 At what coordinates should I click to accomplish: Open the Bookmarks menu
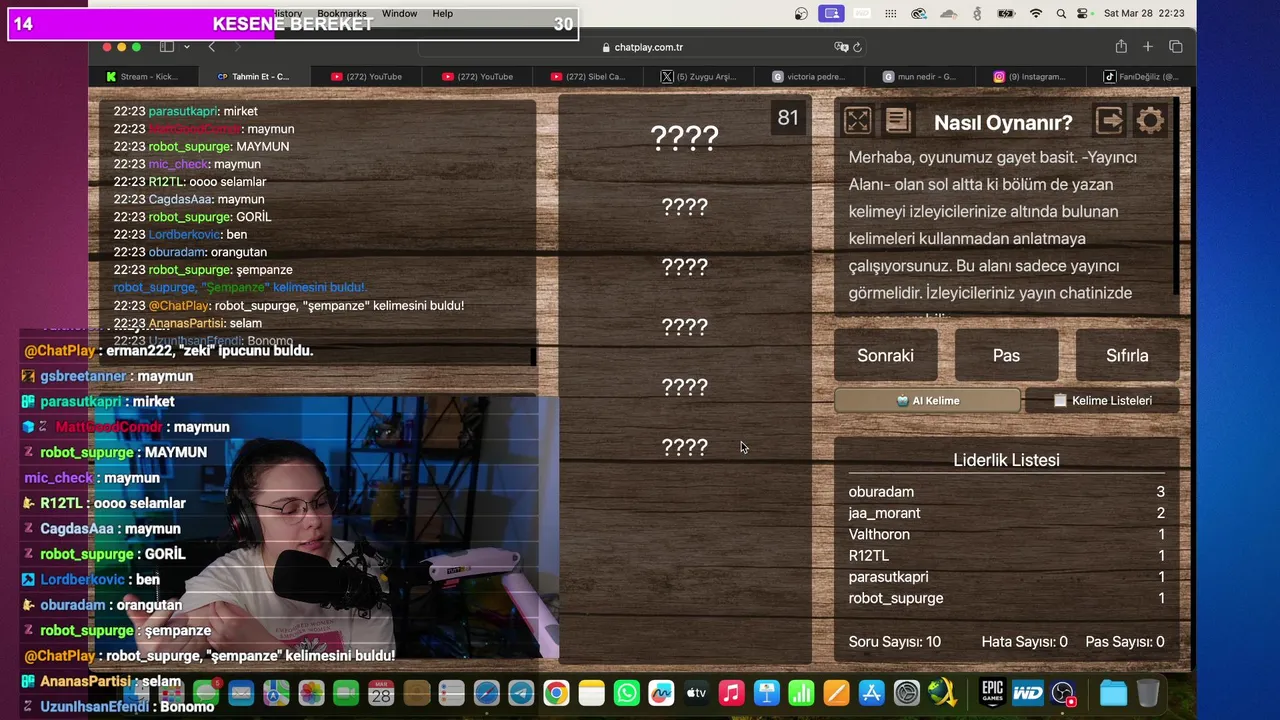point(342,13)
